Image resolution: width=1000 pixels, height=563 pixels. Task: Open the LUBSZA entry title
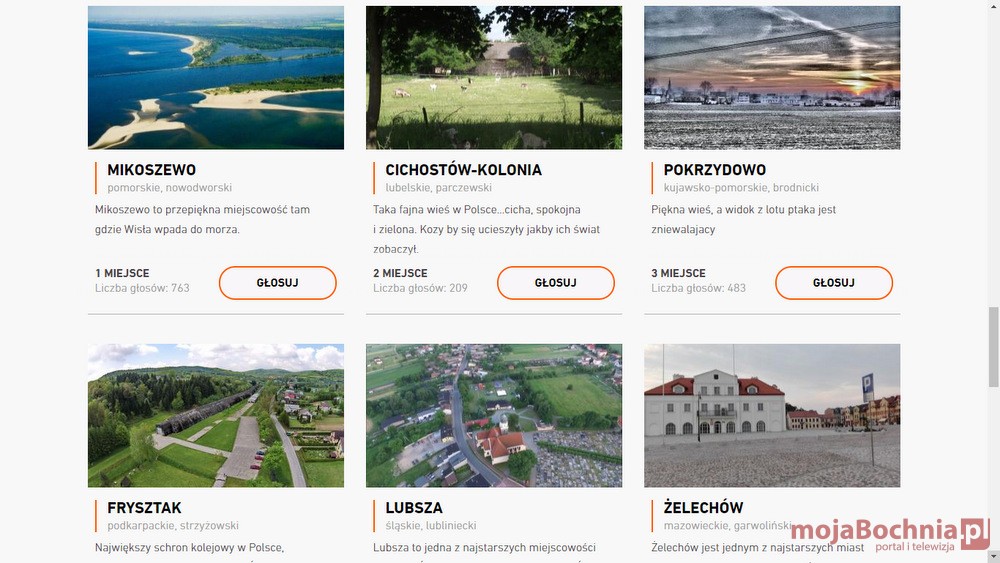point(414,508)
